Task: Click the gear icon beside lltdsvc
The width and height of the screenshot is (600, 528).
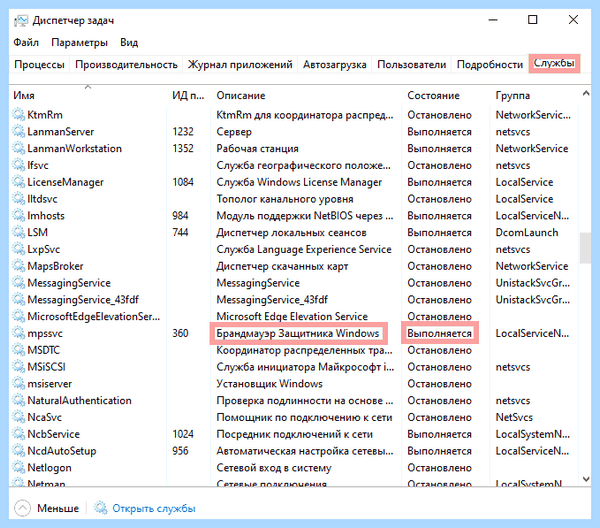Action: [18, 199]
